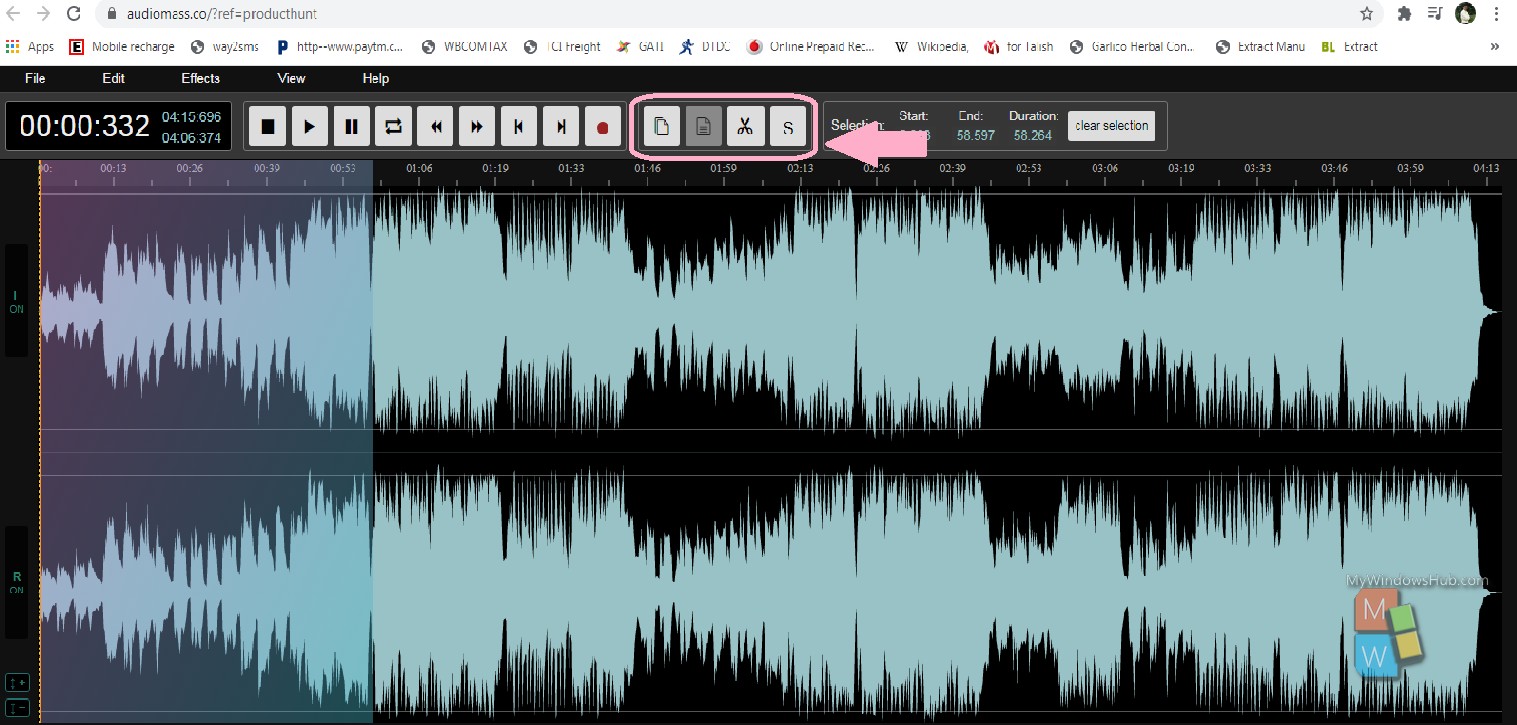The width and height of the screenshot is (1517, 725).
Task: Open the DTDC bookmark
Action: tap(705, 46)
